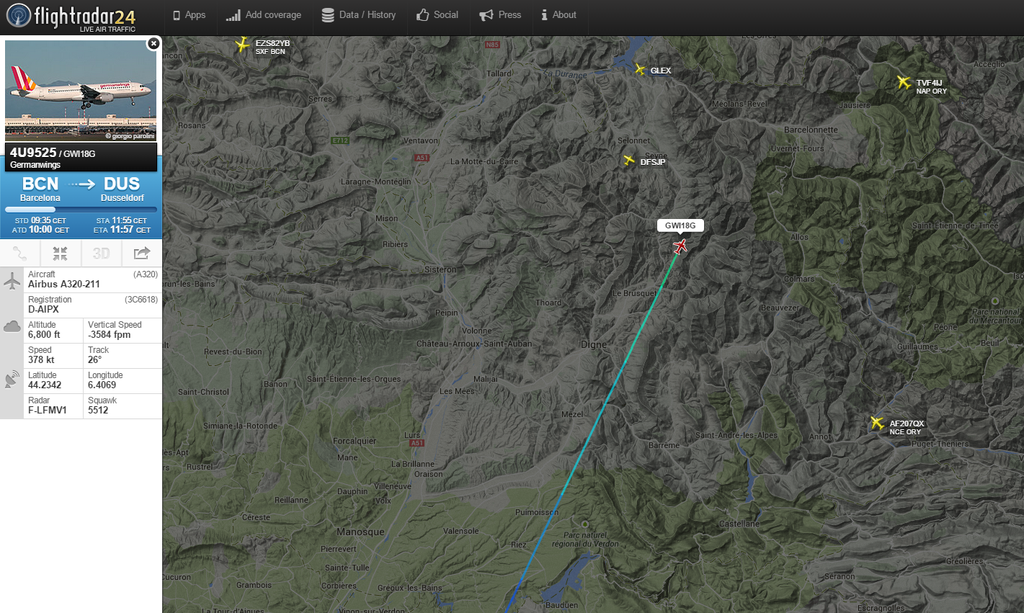Select the DFSJP aircraft icon

628,160
